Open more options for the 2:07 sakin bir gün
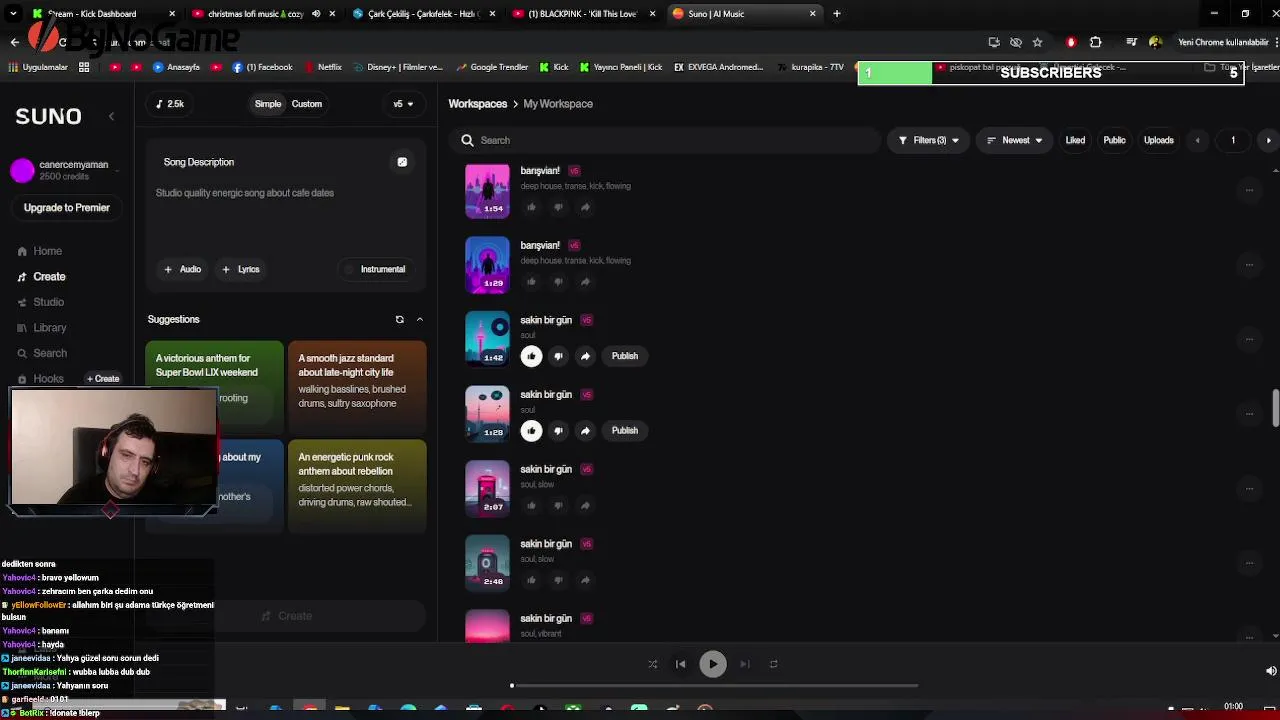Screen dimensions: 1280x720 click(x=1249, y=488)
